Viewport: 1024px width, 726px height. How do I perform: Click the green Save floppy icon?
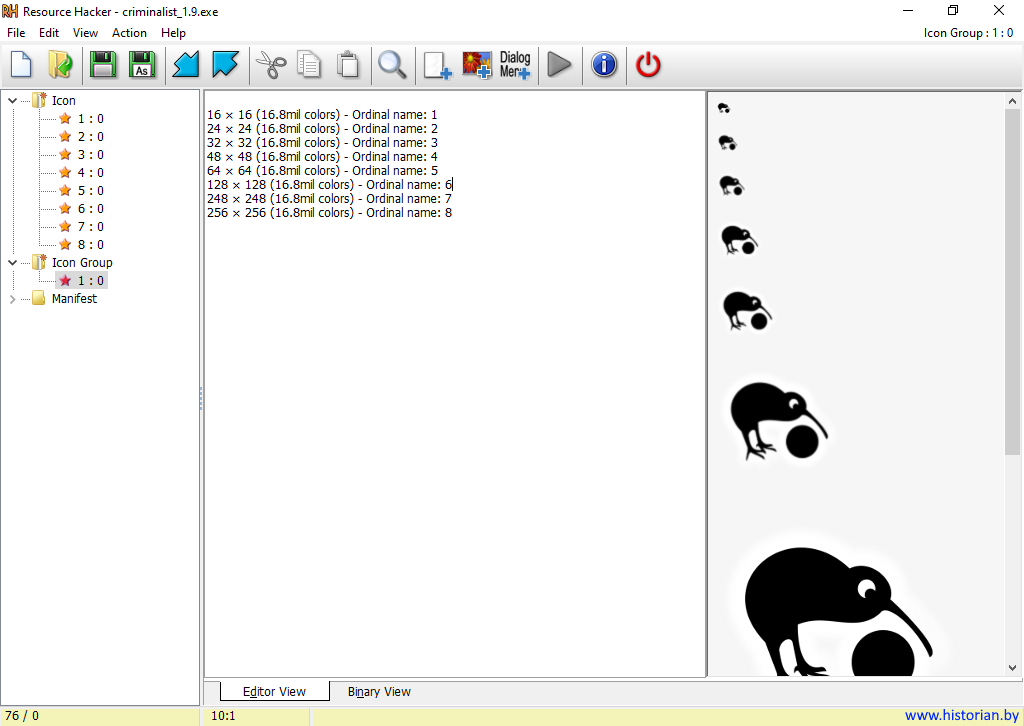click(103, 65)
